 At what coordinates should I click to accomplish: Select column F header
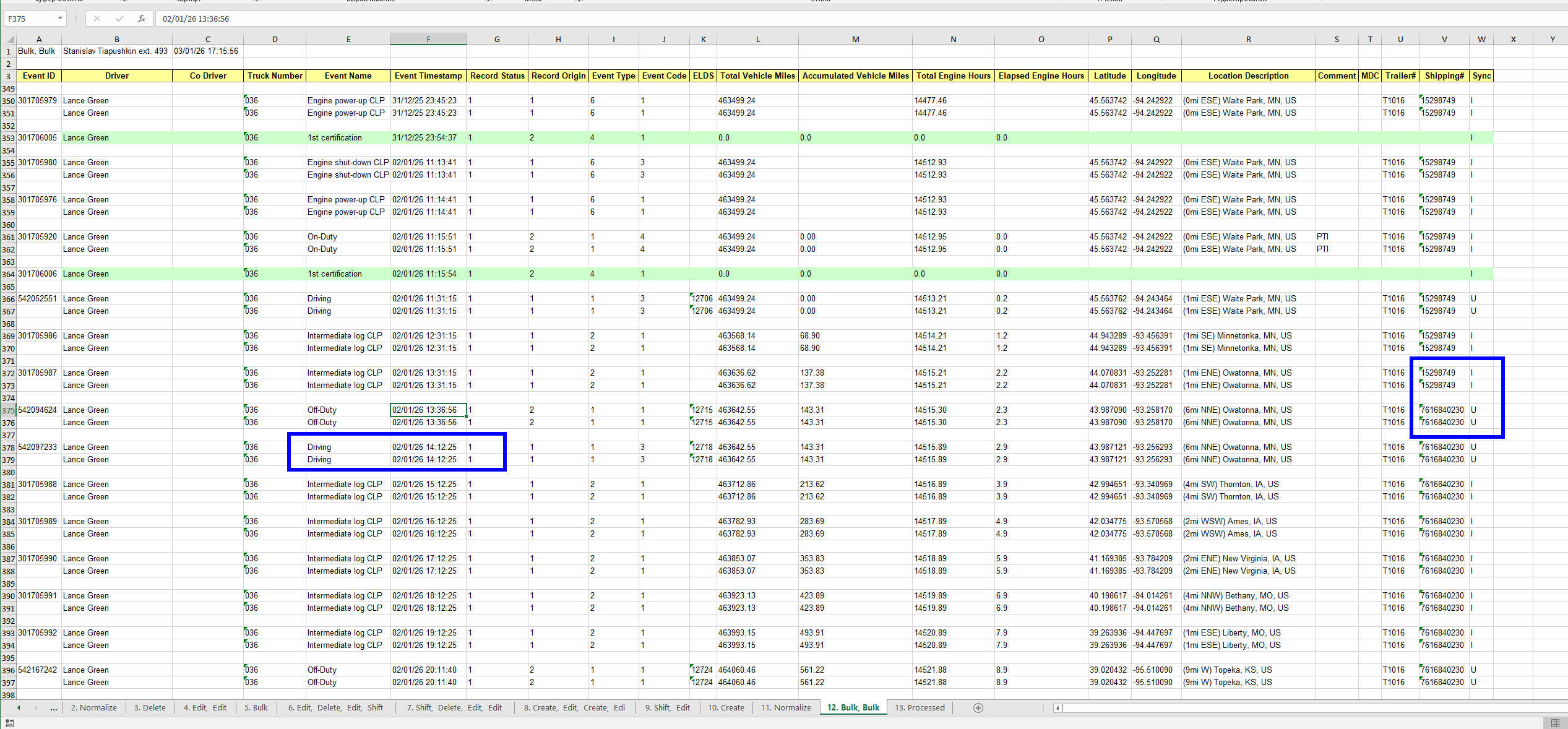(x=428, y=39)
